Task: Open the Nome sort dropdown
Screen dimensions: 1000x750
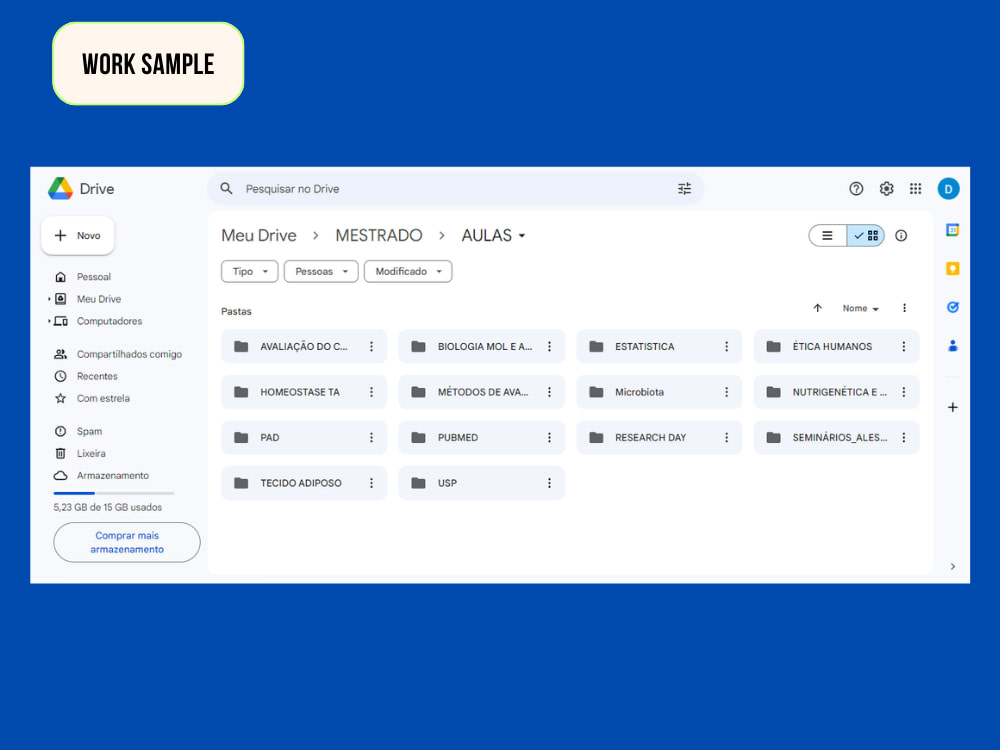Action: tap(860, 308)
